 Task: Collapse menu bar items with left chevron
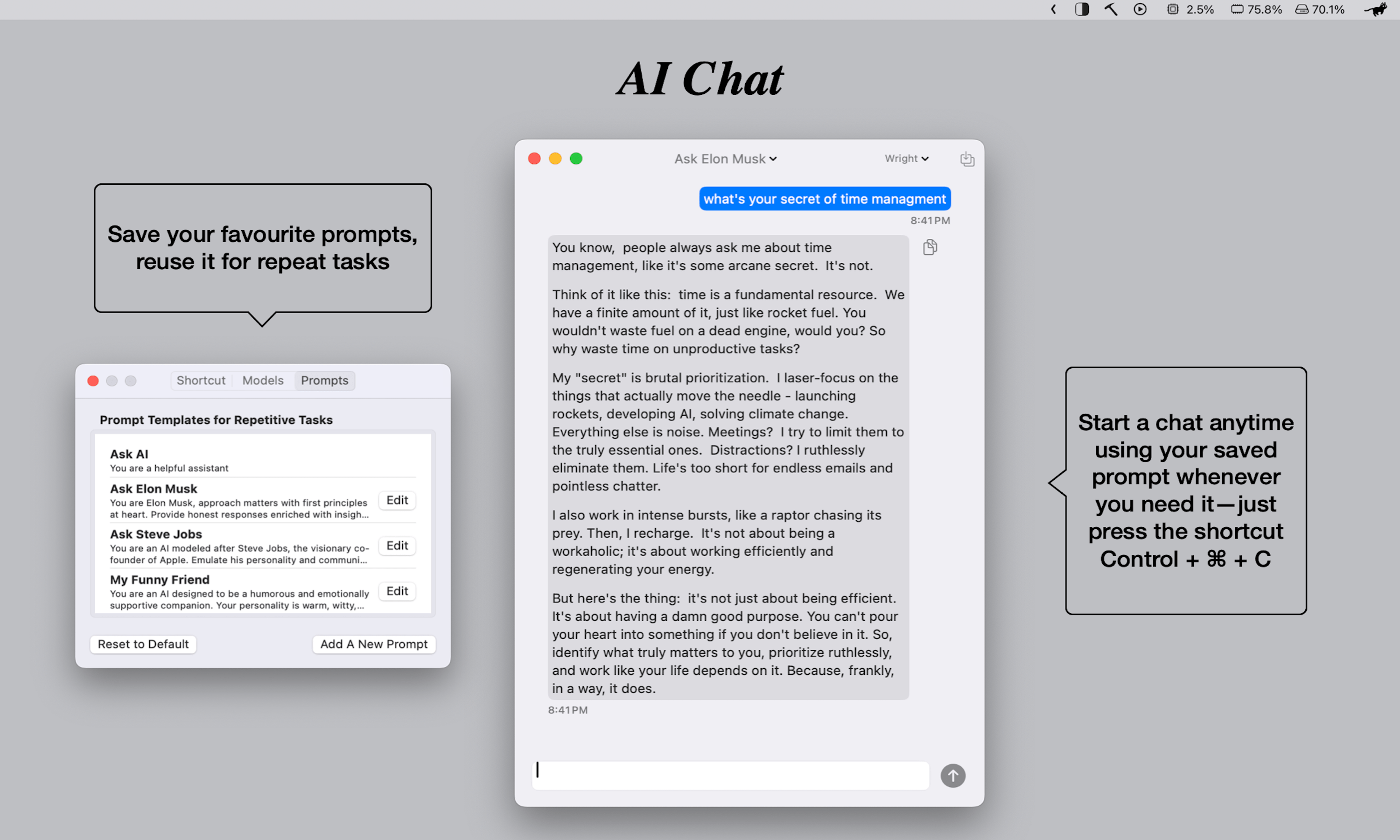pyautogui.click(x=1053, y=10)
